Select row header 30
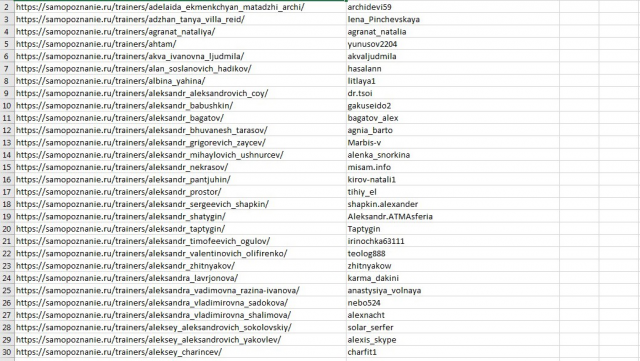The image size is (640, 361). (x=7, y=352)
